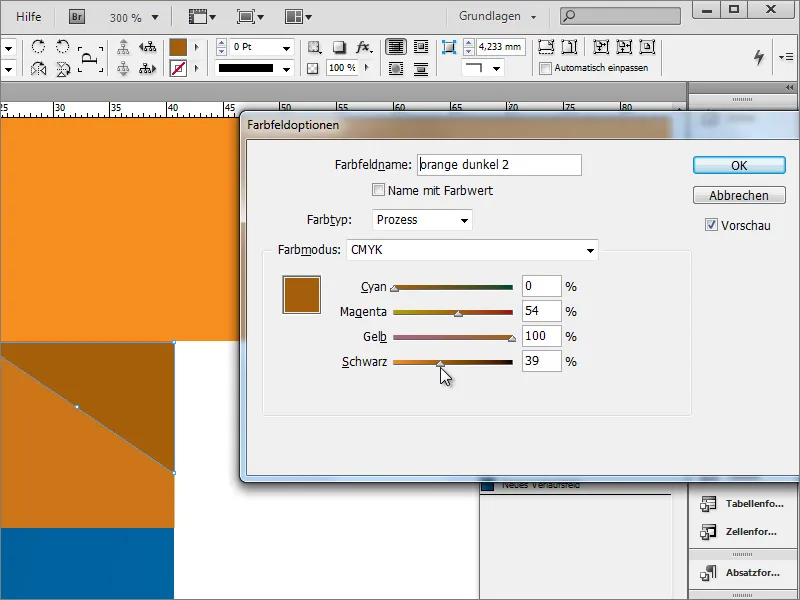Click the stroke weight stepper up arrow
The width and height of the screenshot is (800, 600).
pyautogui.click(x=221, y=43)
